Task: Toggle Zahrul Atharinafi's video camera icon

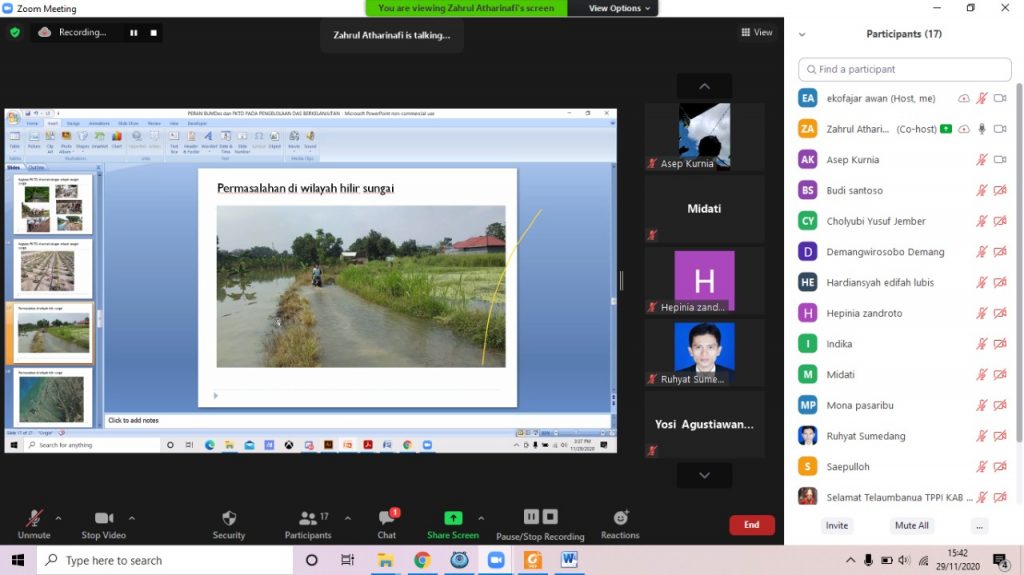Action: (1000, 129)
